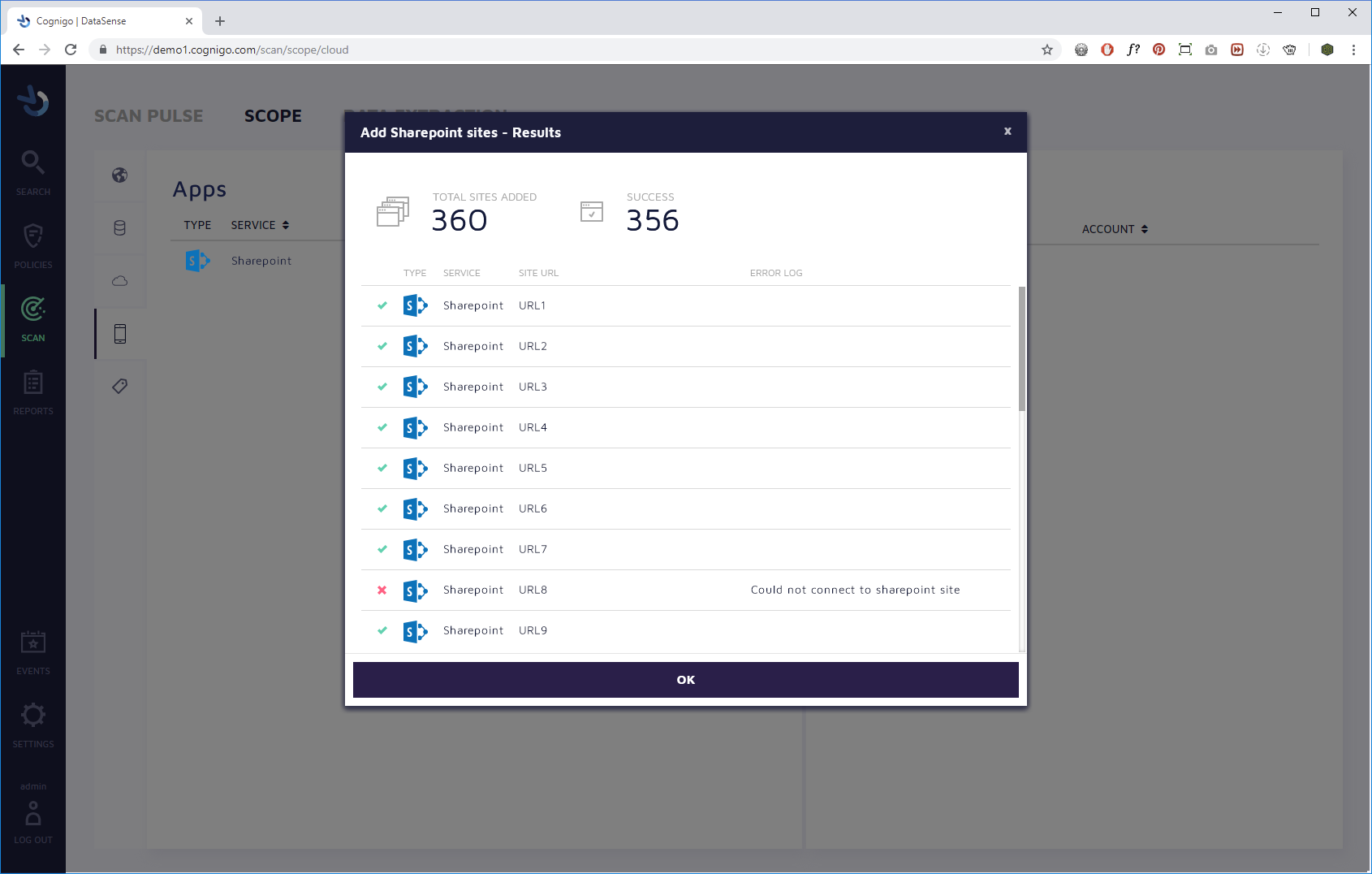Select the URL5 site entry
This screenshot has width=1372, height=874.
point(533,468)
